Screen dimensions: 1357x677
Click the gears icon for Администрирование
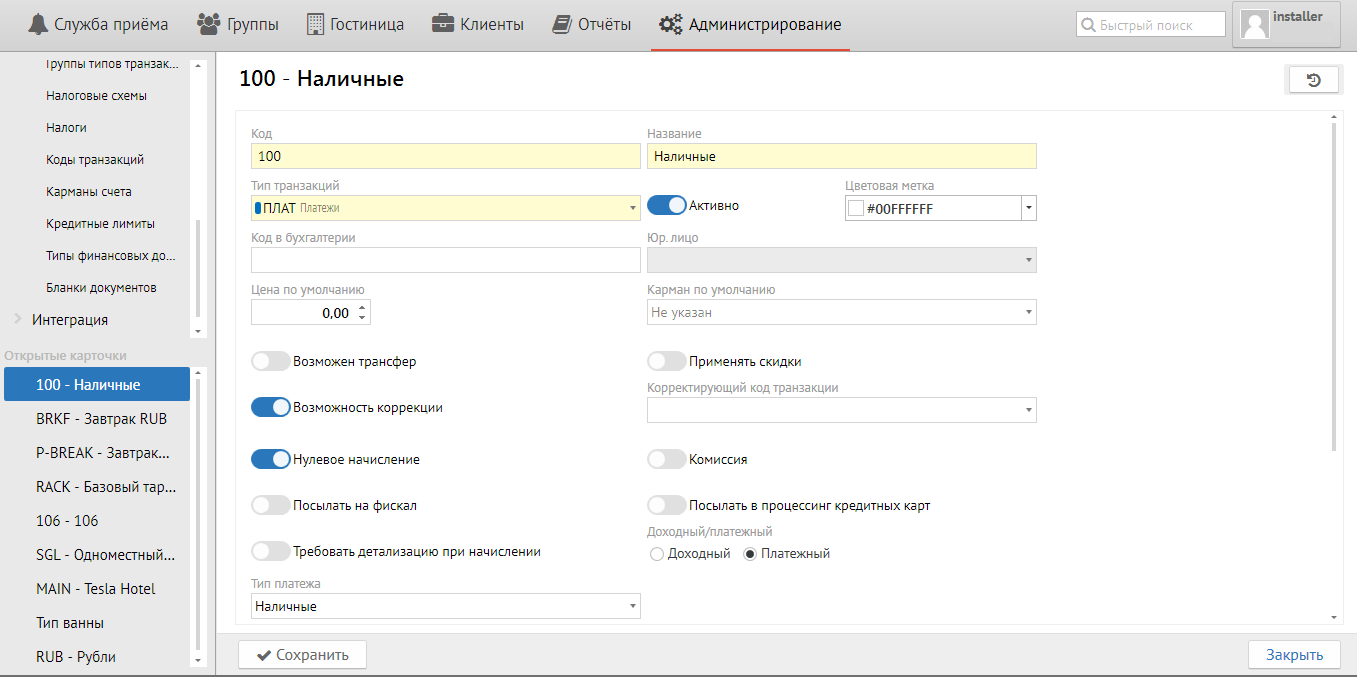671,24
